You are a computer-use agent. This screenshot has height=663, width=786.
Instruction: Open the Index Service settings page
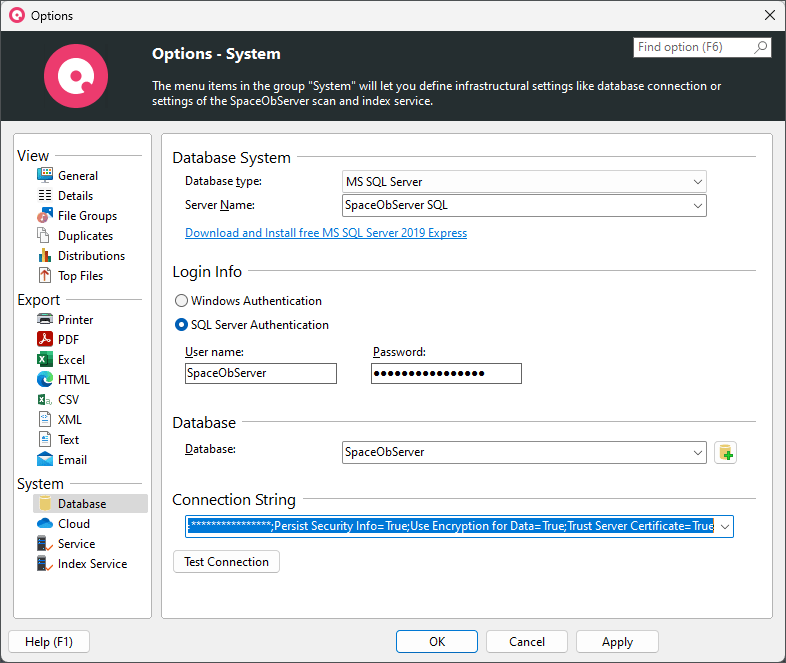pyautogui.click(x=92, y=564)
